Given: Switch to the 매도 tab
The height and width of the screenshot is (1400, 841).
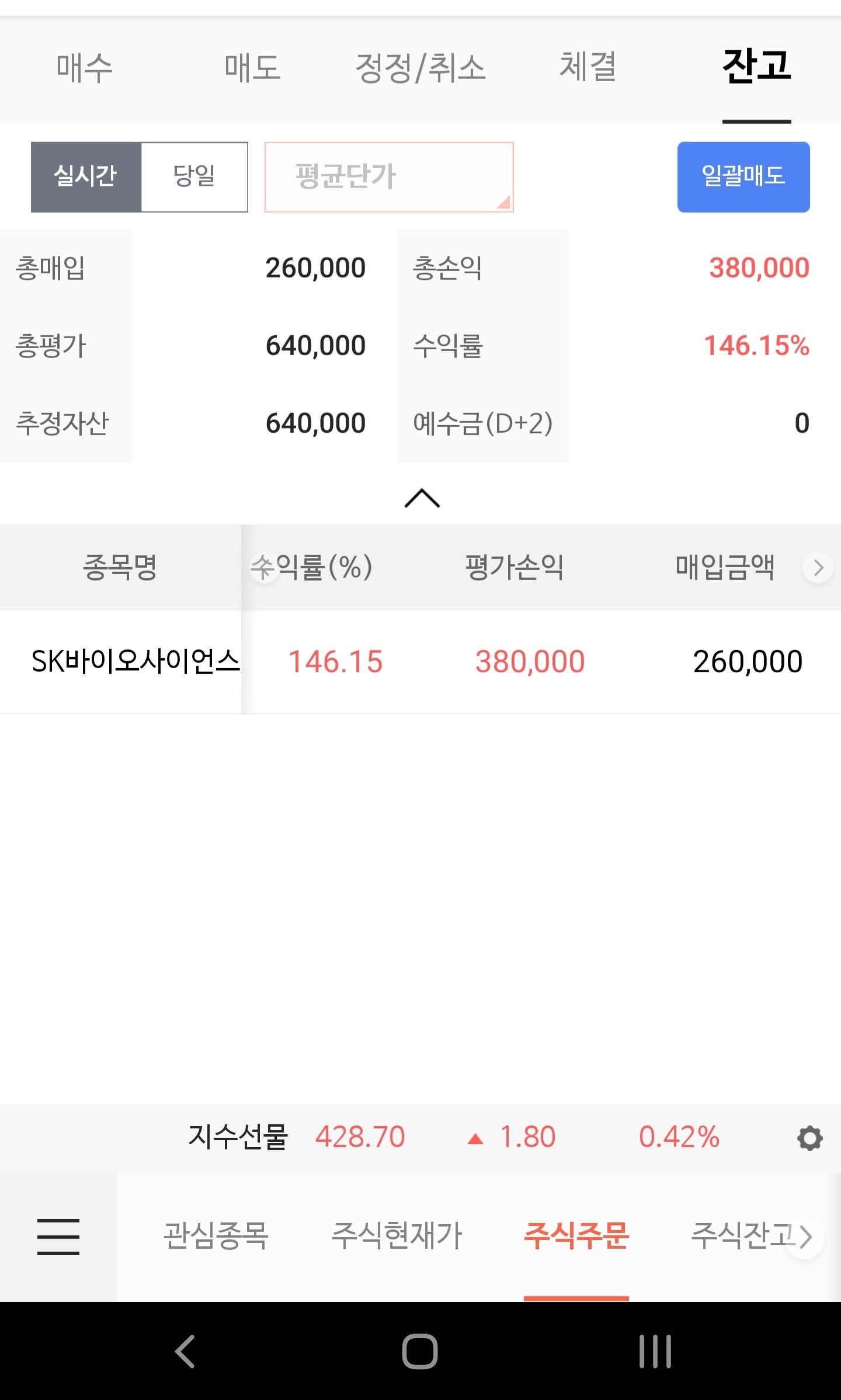Looking at the screenshot, I should pos(253,67).
